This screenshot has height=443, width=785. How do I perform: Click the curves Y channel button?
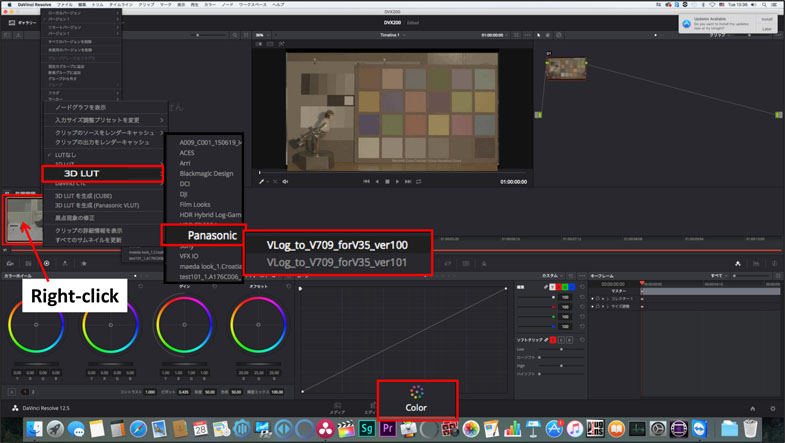tap(552, 287)
